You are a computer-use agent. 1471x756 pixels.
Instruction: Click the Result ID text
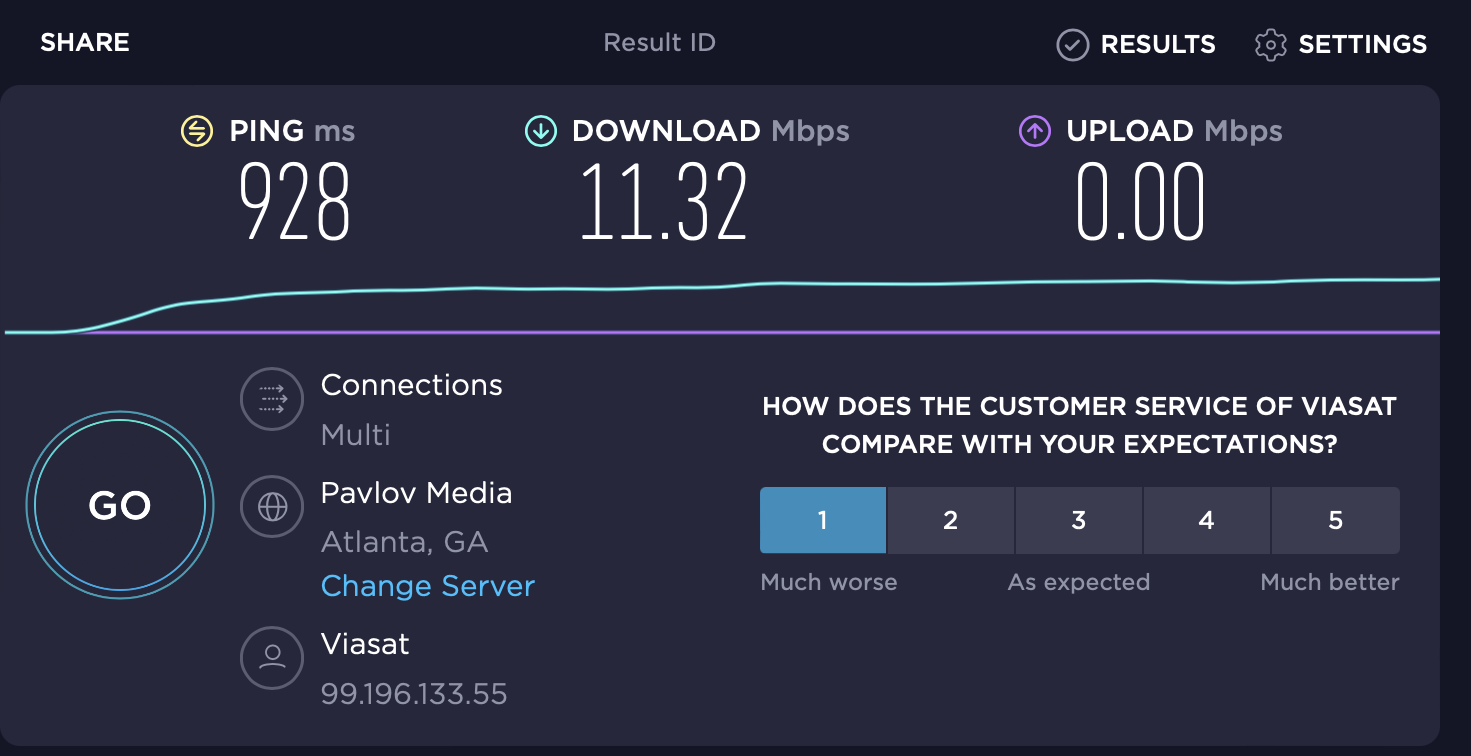pyautogui.click(x=659, y=43)
